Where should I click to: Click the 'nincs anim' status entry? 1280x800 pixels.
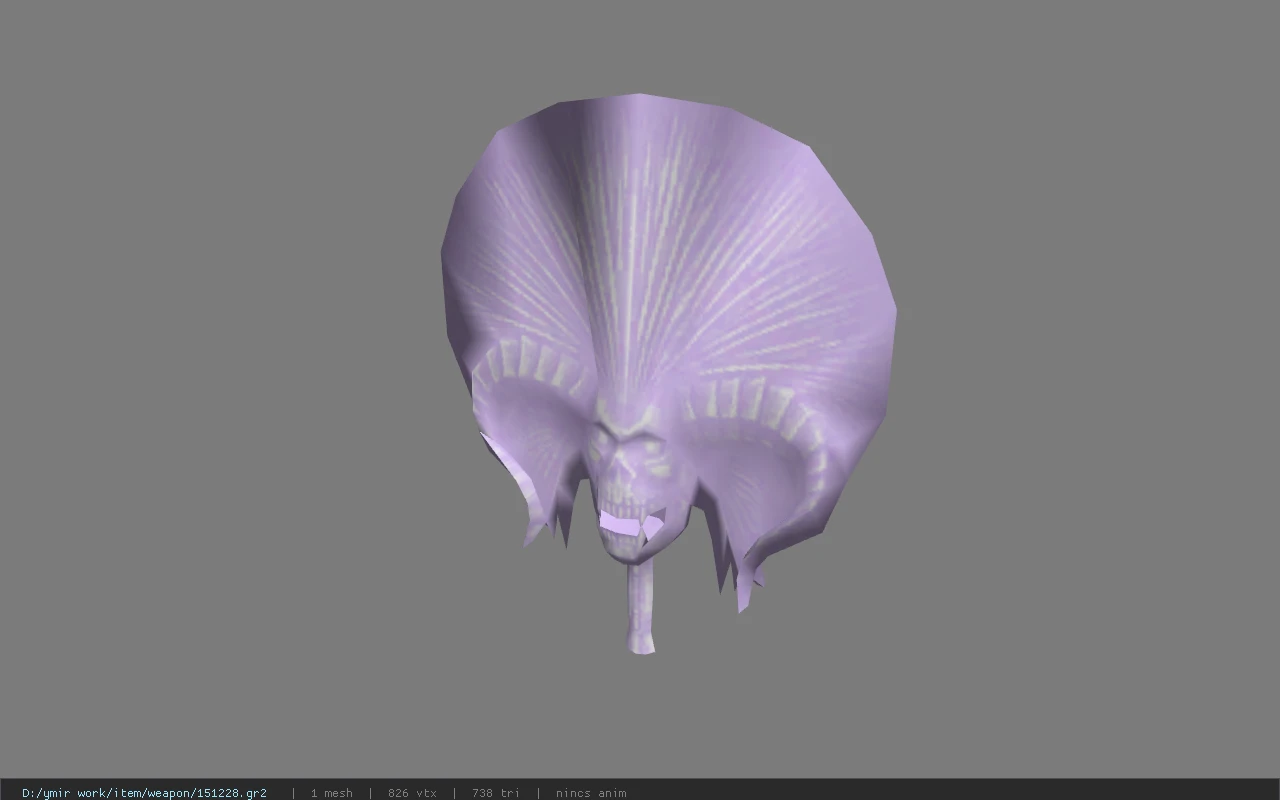pos(591,793)
